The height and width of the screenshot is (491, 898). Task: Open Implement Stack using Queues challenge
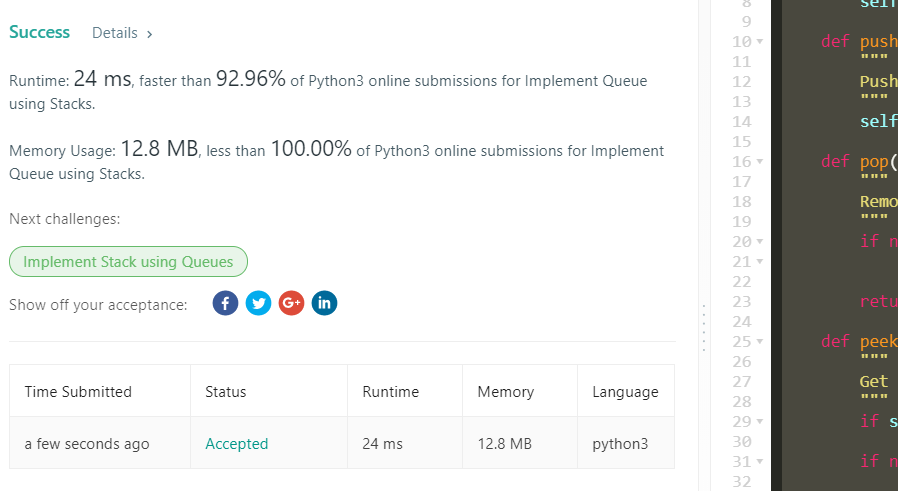tap(128, 262)
